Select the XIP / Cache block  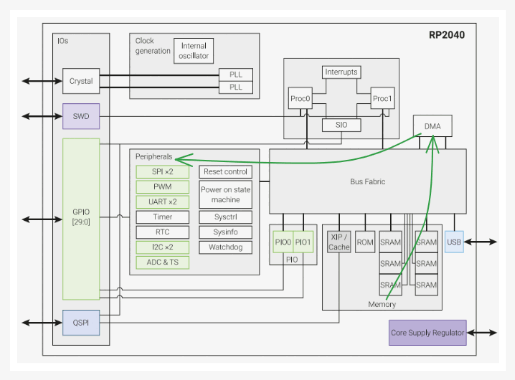click(339, 242)
